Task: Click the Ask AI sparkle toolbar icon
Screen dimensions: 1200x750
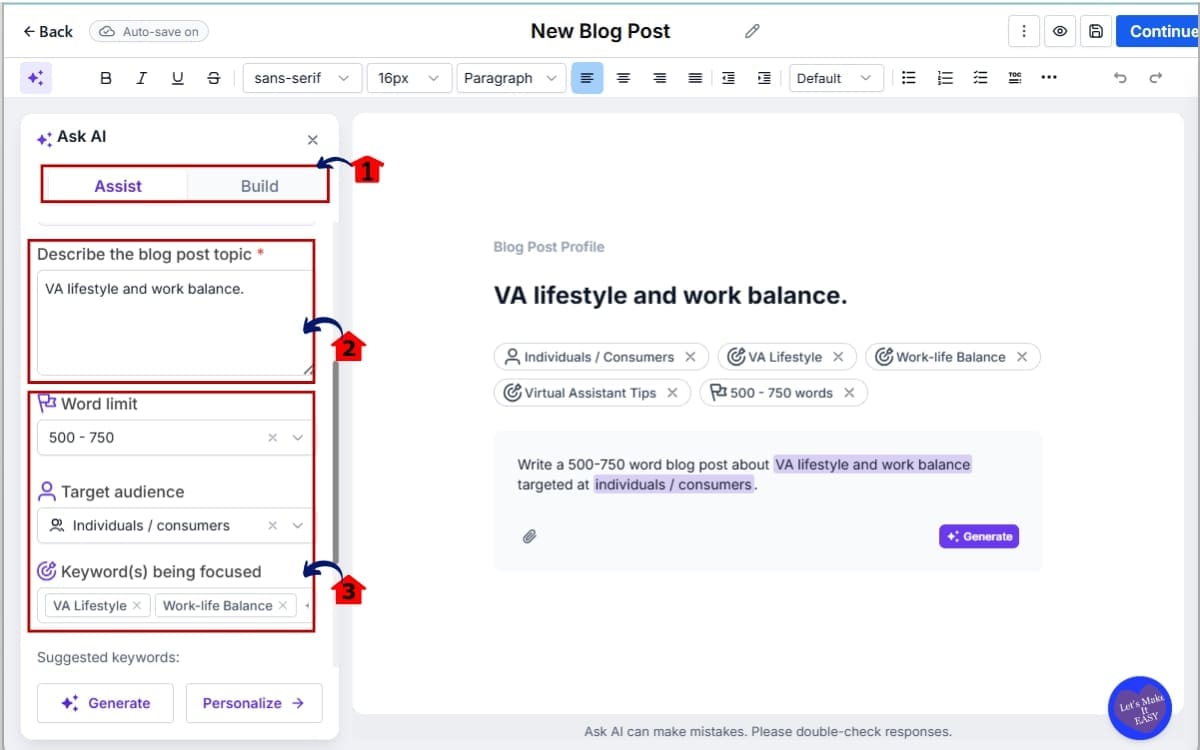Action: [35, 78]
